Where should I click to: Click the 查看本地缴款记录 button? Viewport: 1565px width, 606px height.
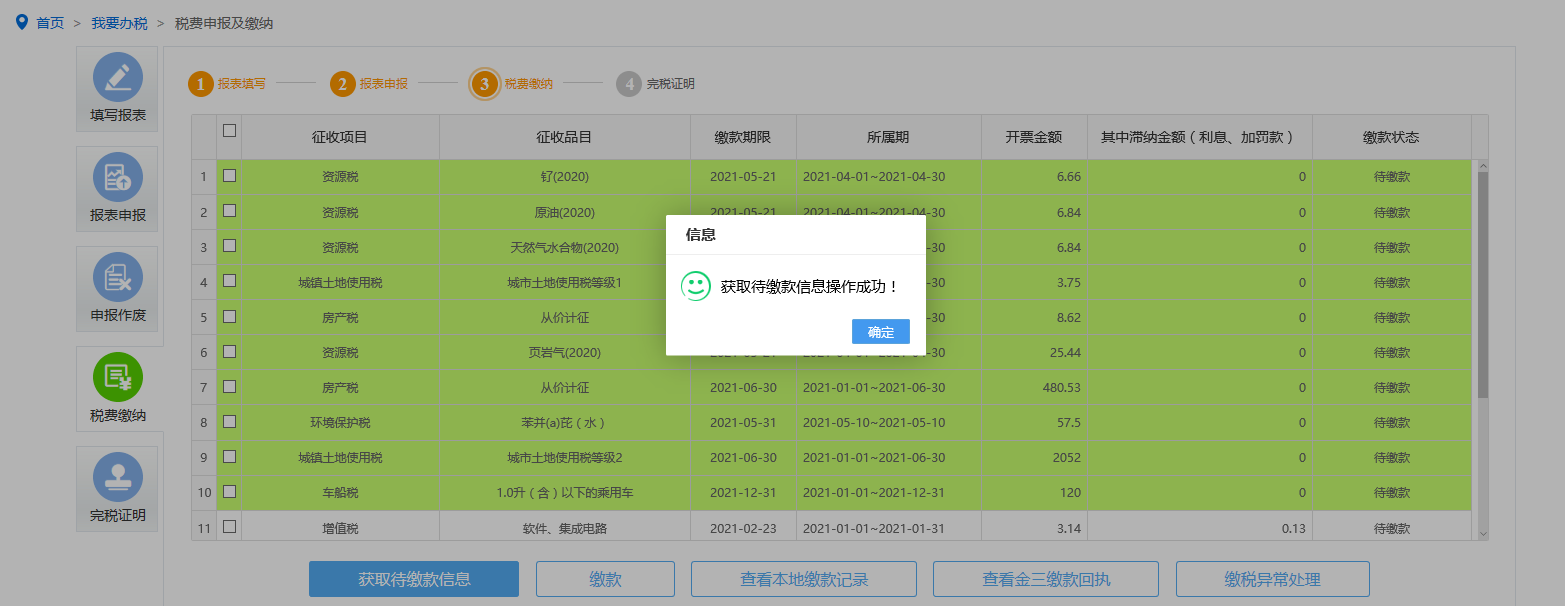coord(804,579)
